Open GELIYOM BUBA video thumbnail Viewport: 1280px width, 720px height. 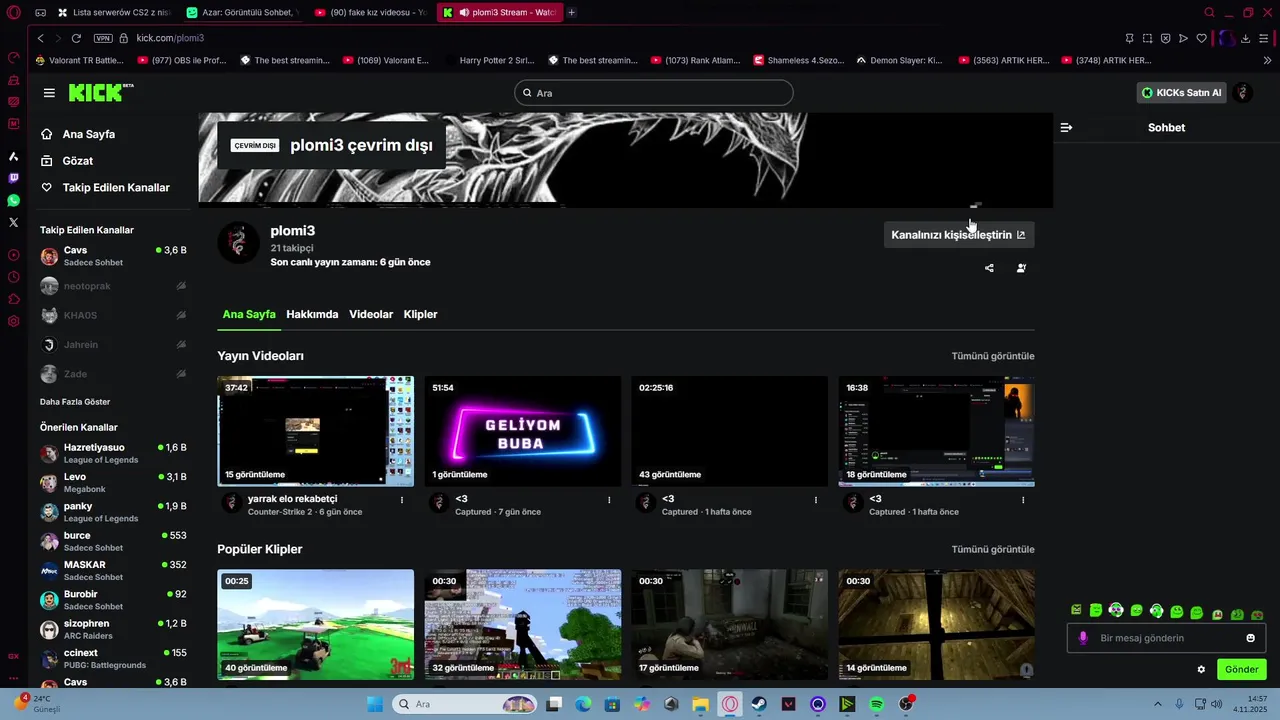click(523, 432)
